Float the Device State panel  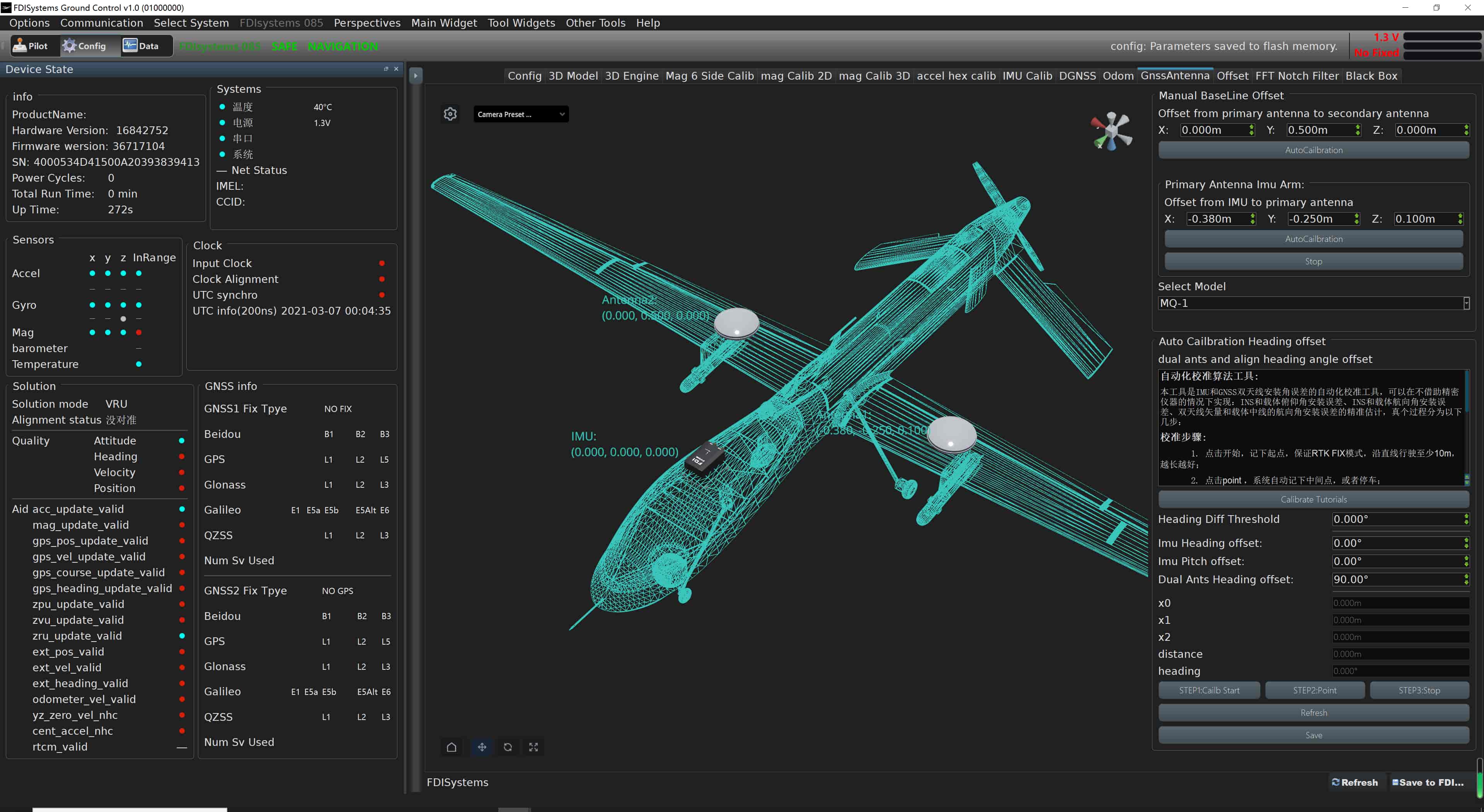(x=386, y=68)
